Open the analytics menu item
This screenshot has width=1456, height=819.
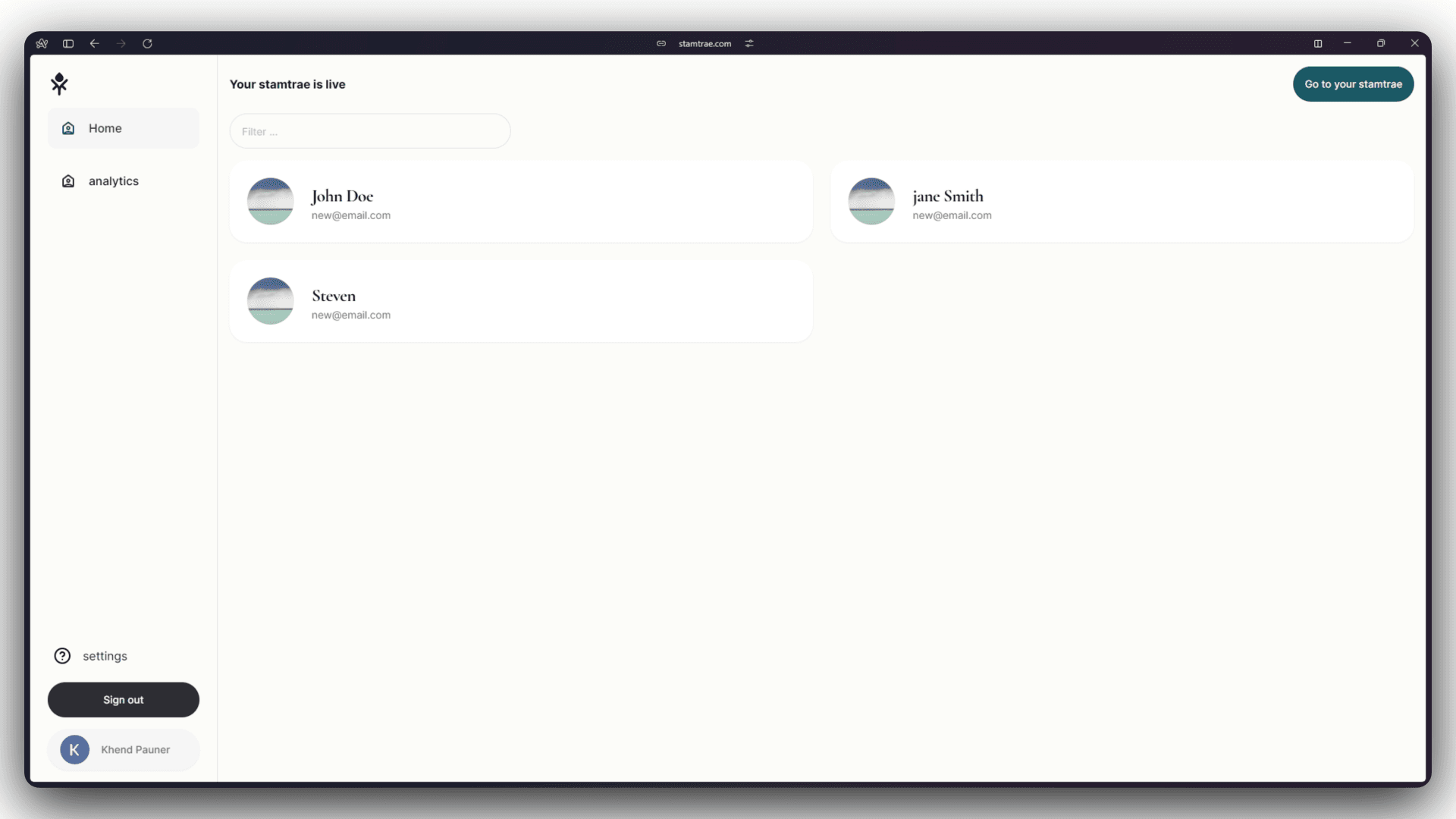124,181
